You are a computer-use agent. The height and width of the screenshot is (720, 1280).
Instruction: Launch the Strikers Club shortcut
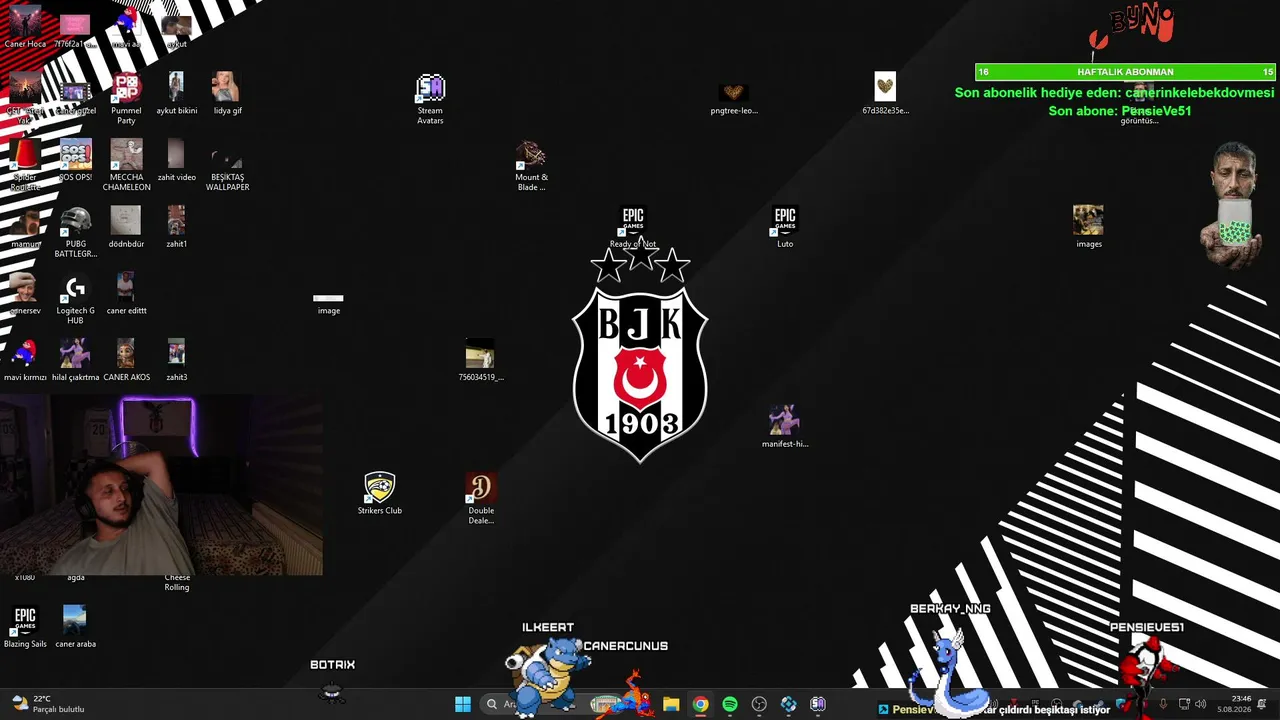[380, 494]
